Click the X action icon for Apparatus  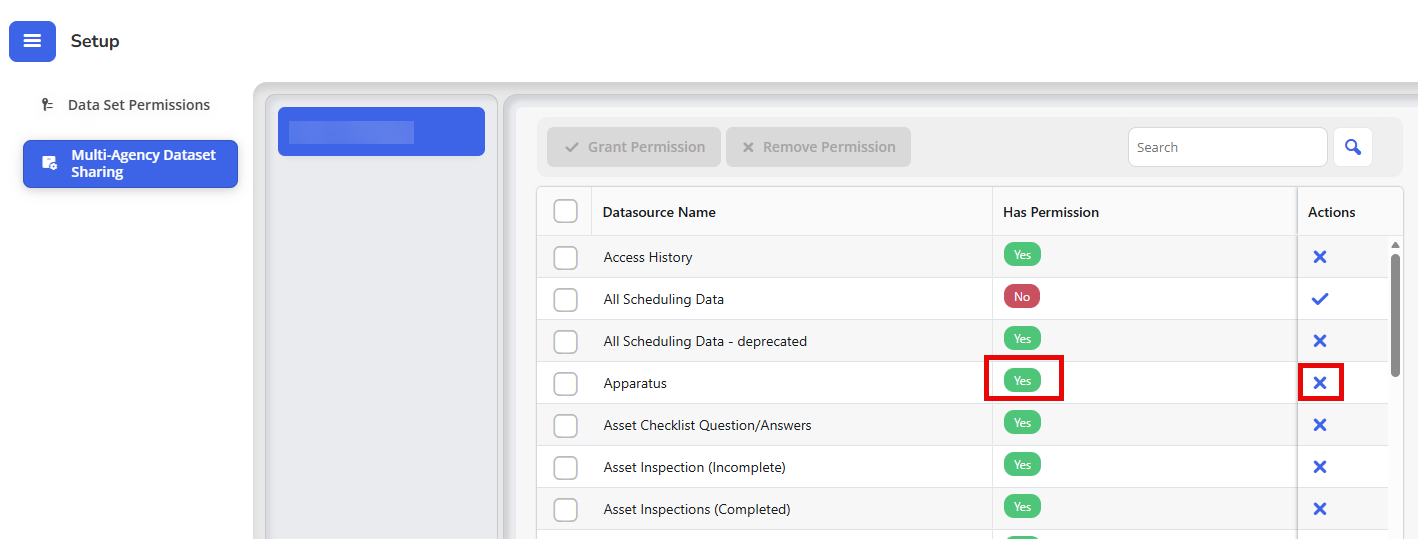click(1319, 383)
